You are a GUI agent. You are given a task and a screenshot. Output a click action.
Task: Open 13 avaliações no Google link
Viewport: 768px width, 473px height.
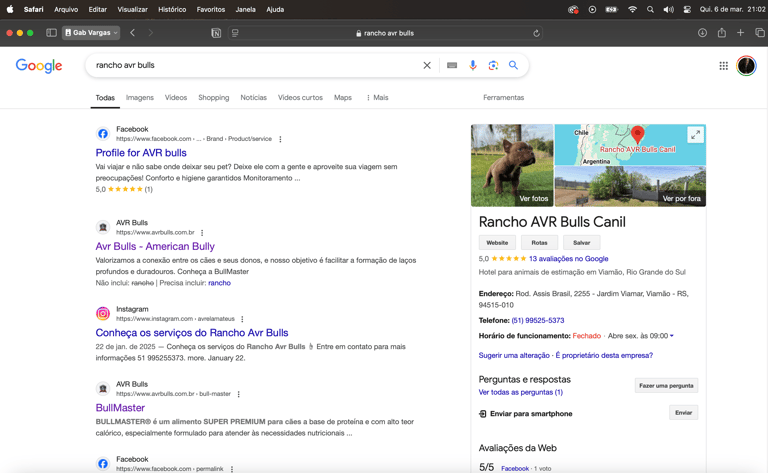(x=569, y=259)
